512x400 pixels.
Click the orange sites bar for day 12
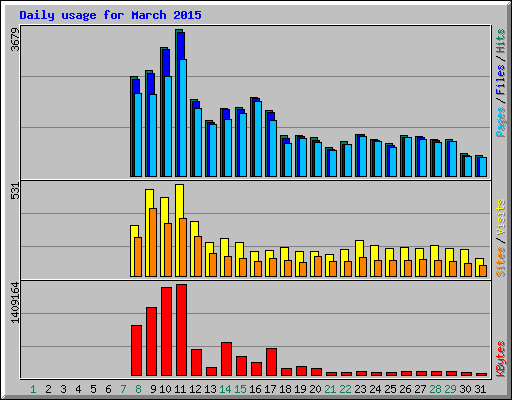[198, 256]
